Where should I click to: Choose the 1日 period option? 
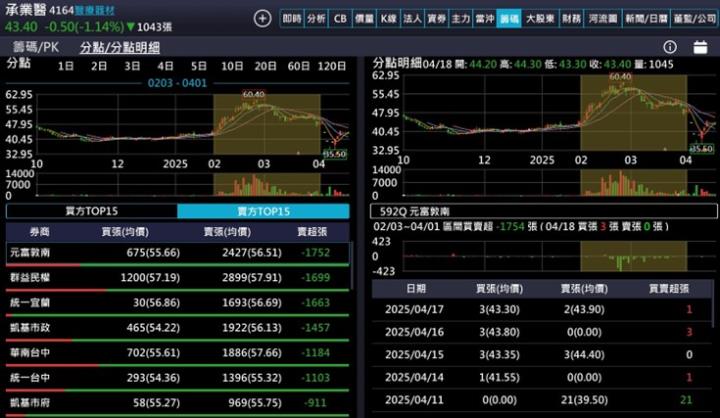(x=66, y=66)
